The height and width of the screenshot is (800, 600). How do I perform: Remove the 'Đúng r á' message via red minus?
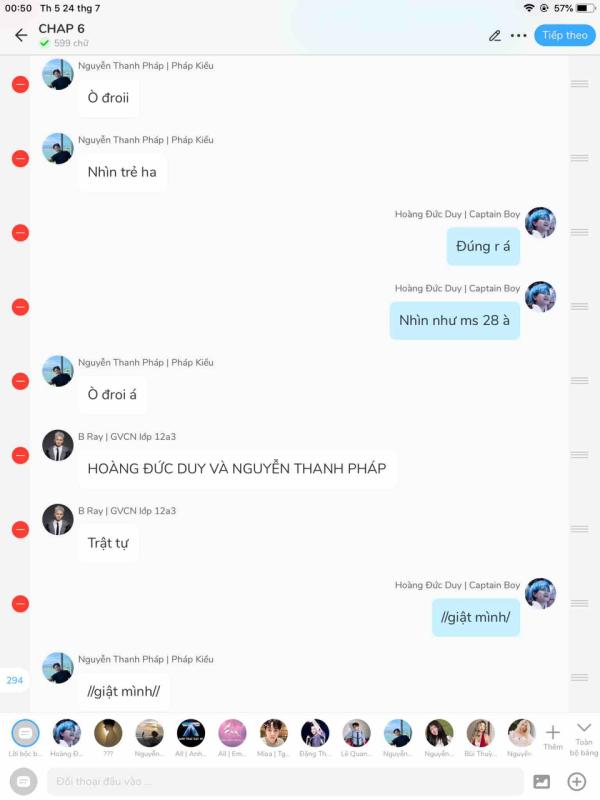(20, 233)
